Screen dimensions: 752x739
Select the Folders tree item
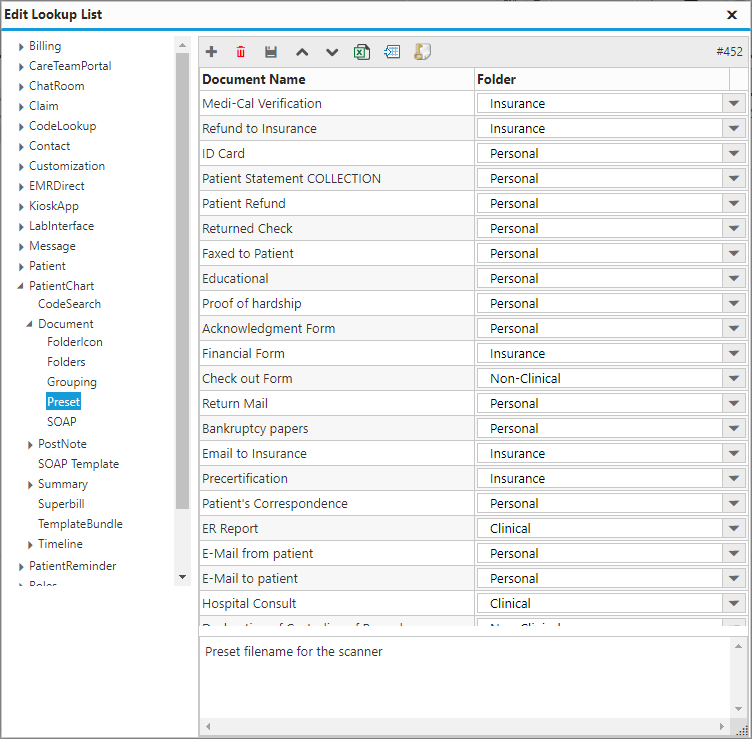click(66, 362)
